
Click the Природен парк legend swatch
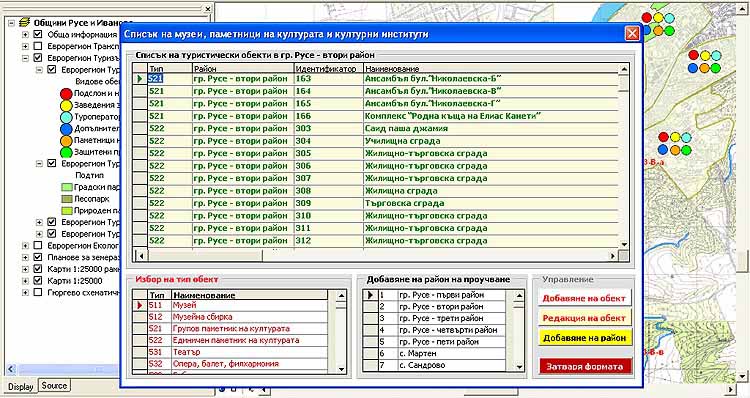pos(67,211)
